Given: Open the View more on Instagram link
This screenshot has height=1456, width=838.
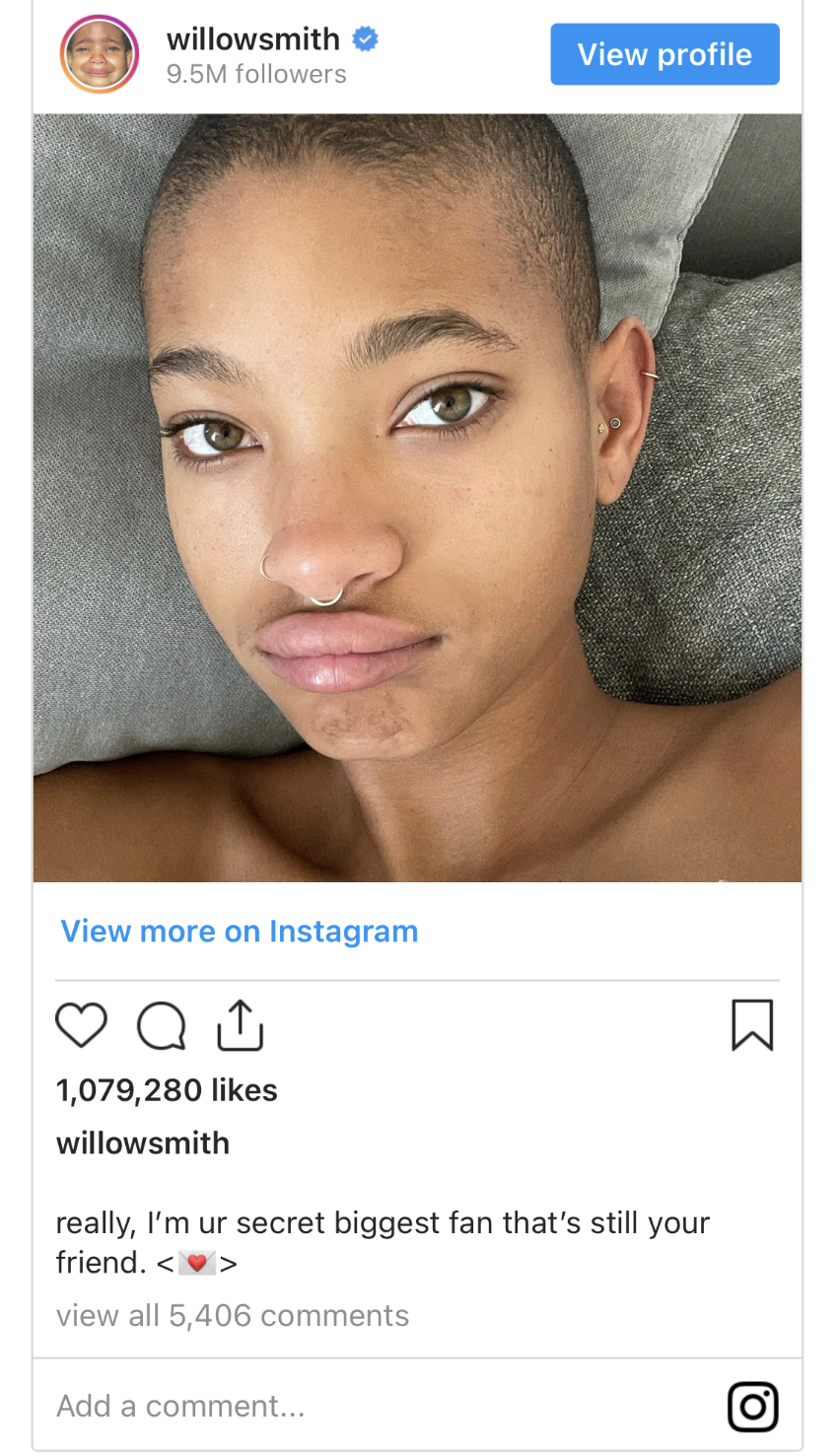Looking at the screenshot, I should coord(240,932).
